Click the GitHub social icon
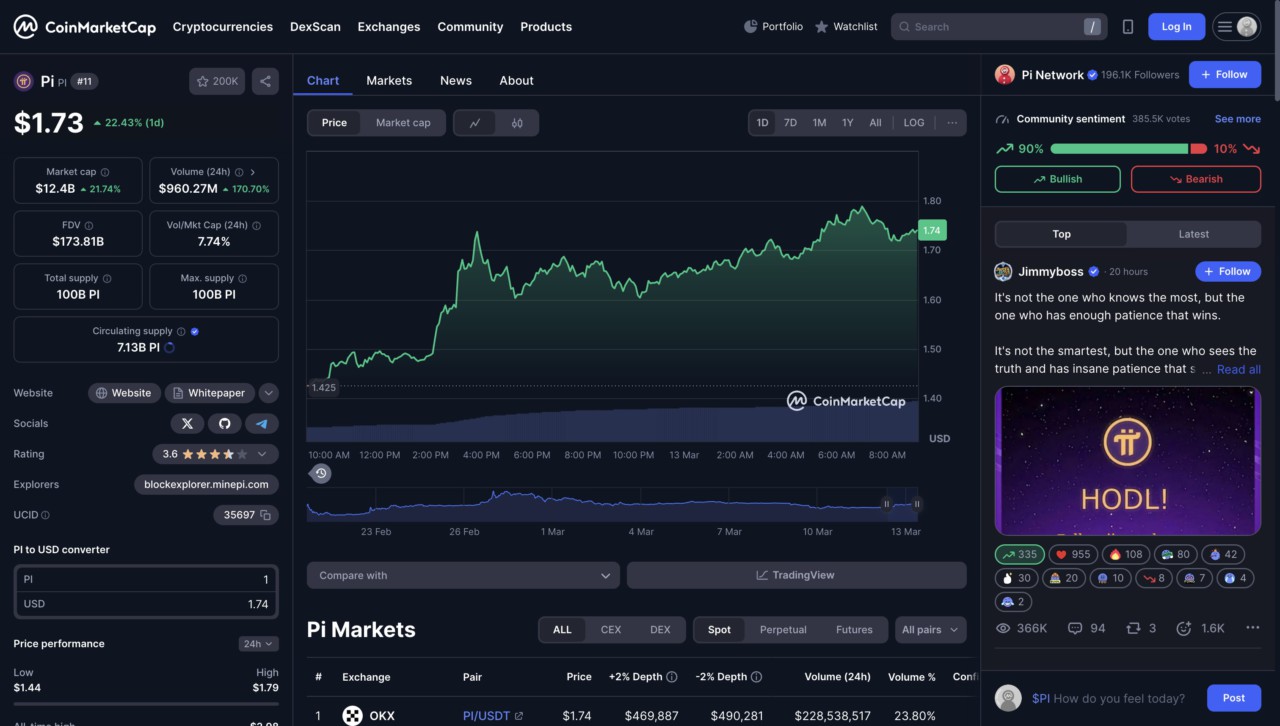Image resolution: width=1280 pixels, height=726 pixels. coord(224,423)
